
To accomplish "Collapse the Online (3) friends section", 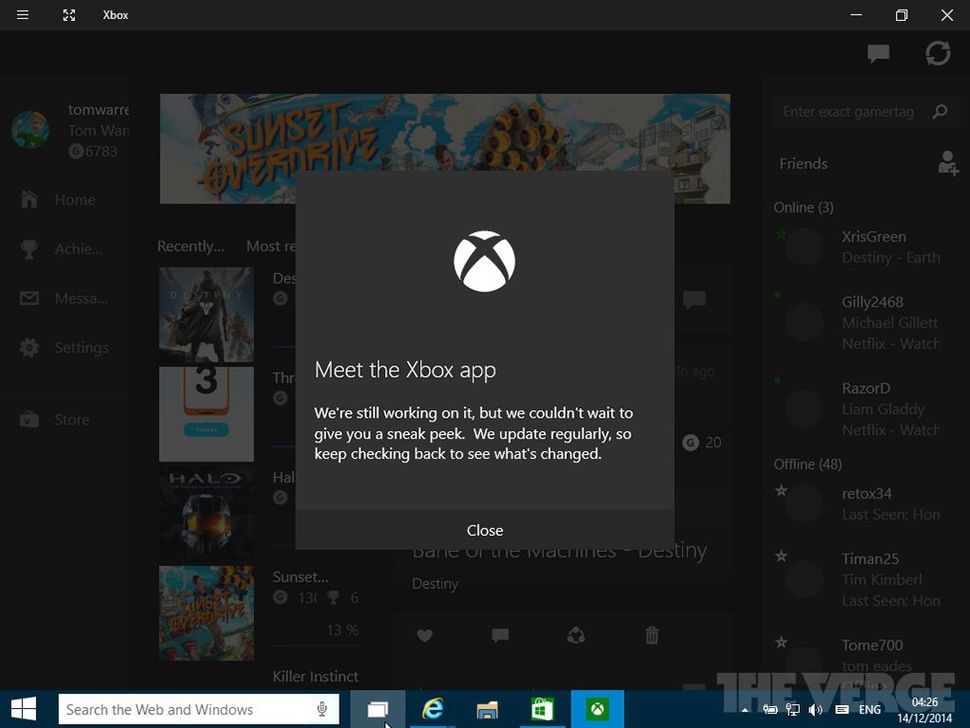I will (803, 207).
